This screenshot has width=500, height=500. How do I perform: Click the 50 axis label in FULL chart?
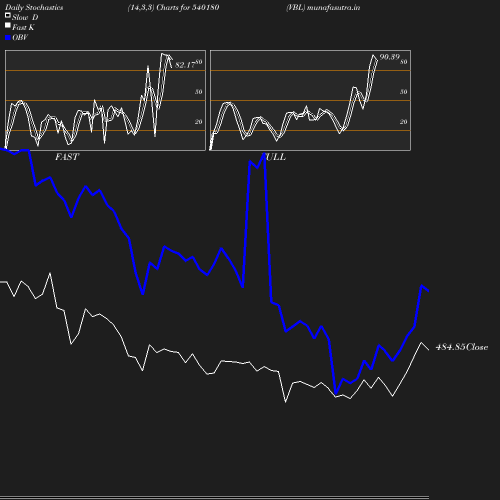pos(403,92)
